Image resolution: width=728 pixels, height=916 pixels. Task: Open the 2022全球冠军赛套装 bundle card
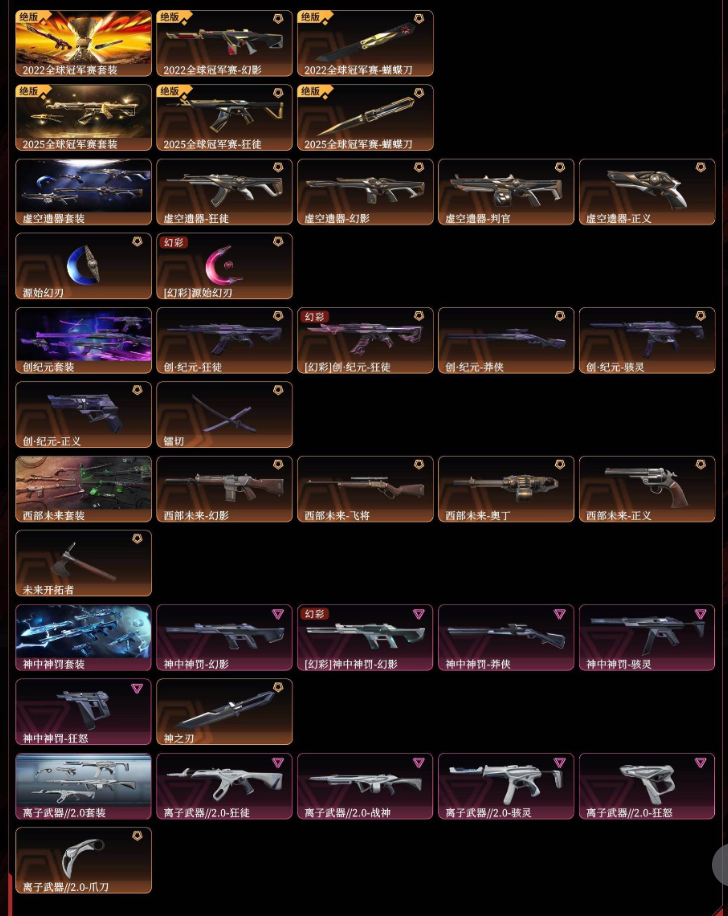pyautogui.click(x=84, y=43)
